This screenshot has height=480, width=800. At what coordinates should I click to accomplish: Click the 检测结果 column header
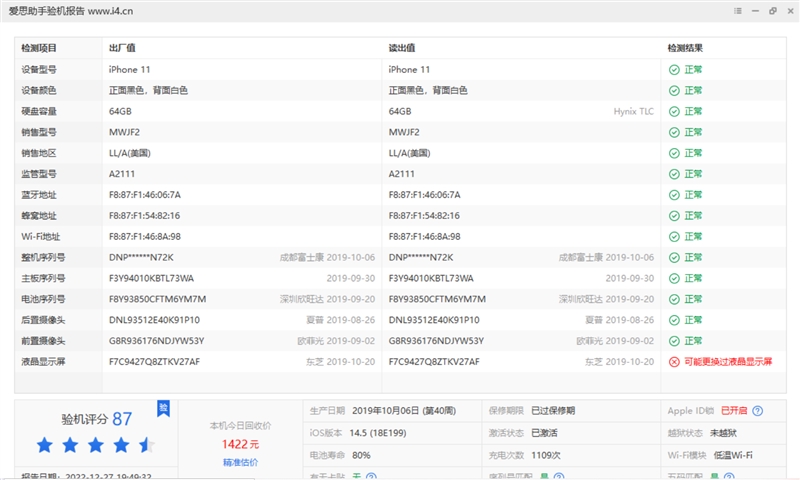[686, 48]
